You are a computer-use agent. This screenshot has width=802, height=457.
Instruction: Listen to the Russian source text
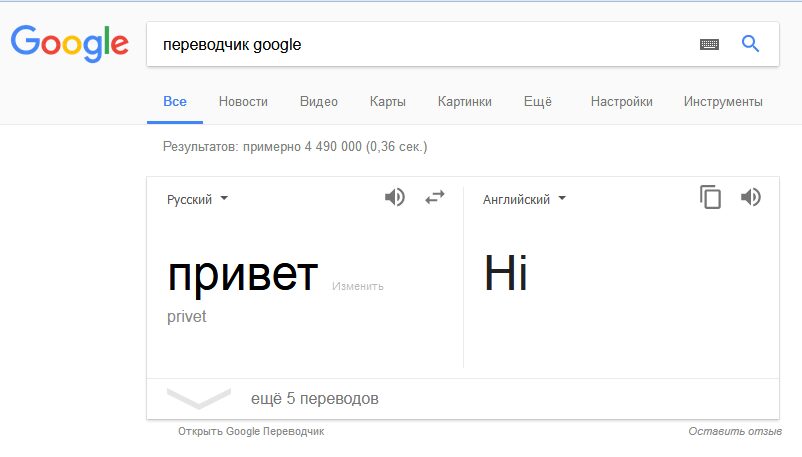click(x=395, y=197)
